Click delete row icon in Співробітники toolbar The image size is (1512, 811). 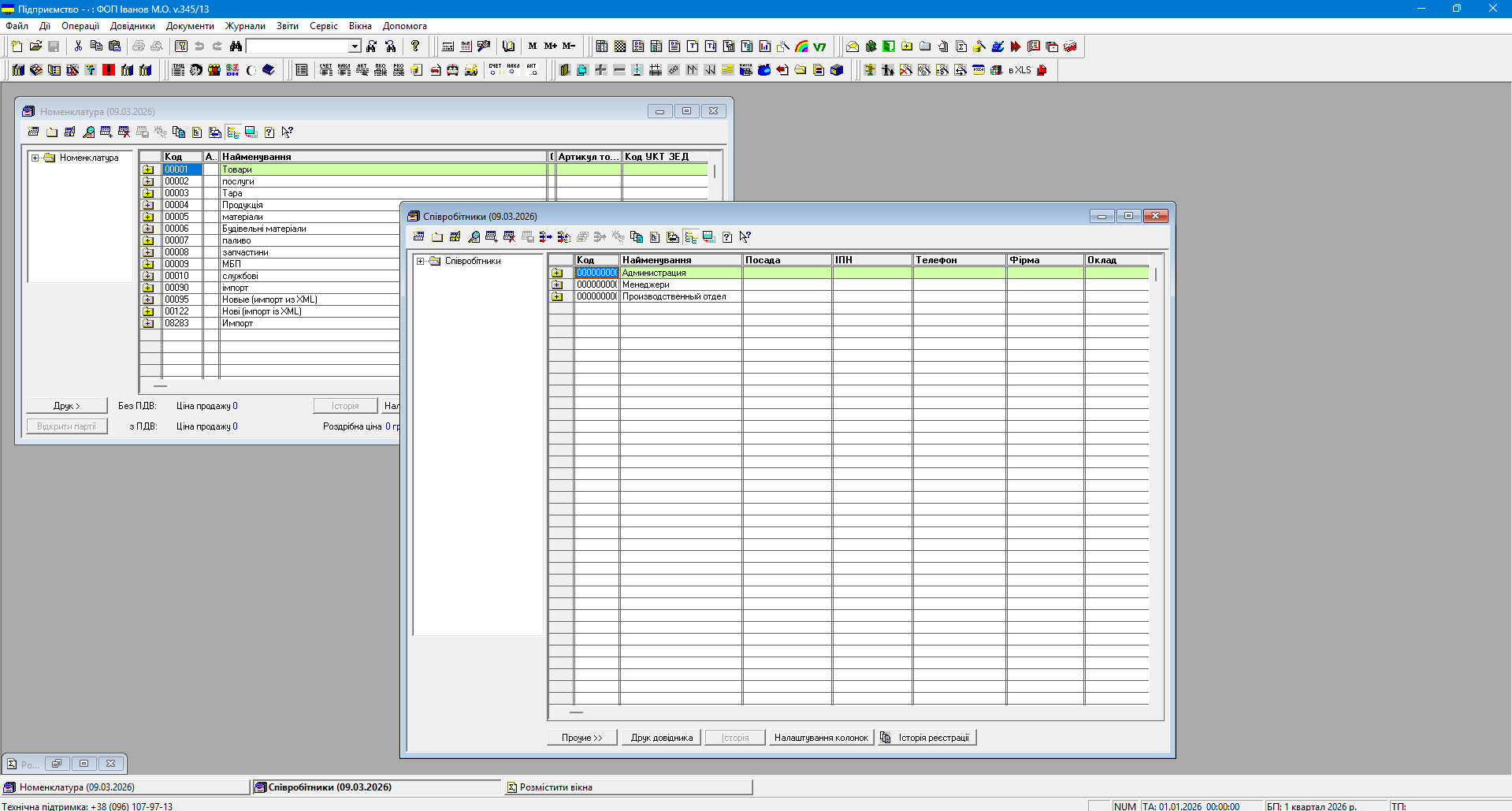[x=509, y=237]
